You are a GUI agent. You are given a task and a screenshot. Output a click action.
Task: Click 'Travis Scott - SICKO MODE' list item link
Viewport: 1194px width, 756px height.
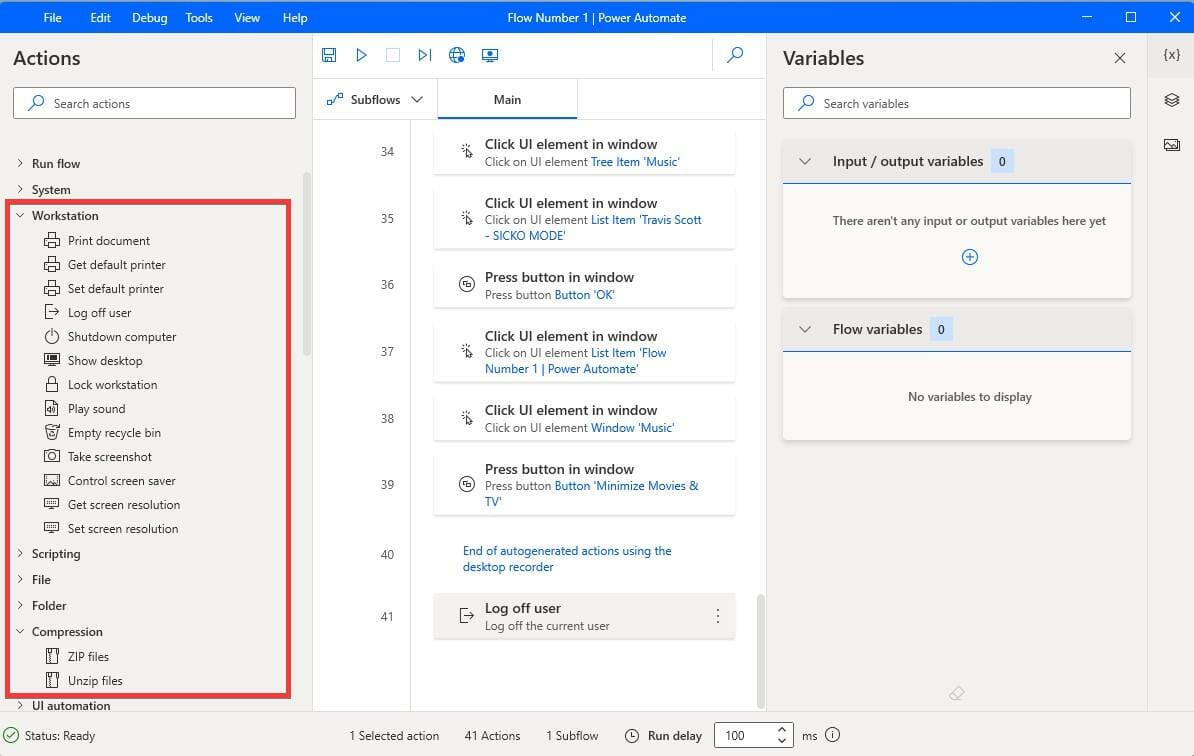coord(593,228)
